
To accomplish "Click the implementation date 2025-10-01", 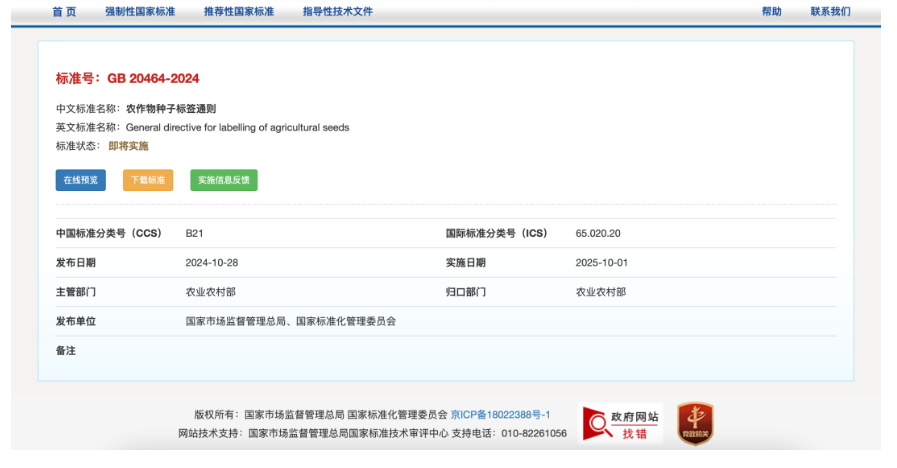I will [x=601, y=263].
